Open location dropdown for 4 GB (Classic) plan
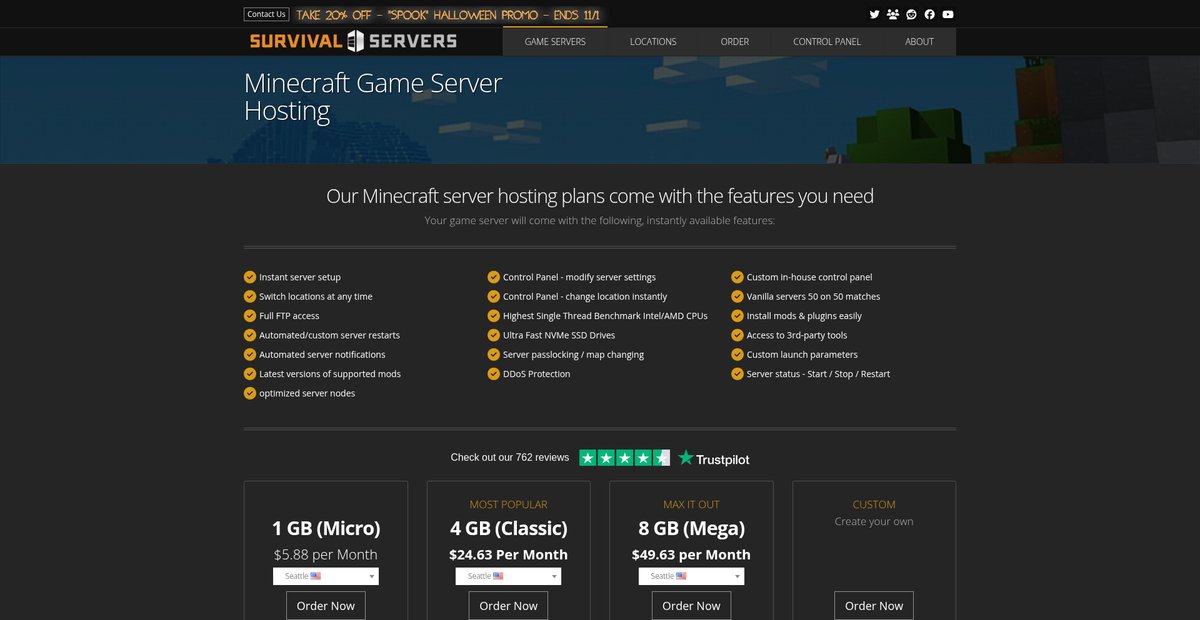The height and width of the screenshot is (620, 1200). tap(508, 576)
